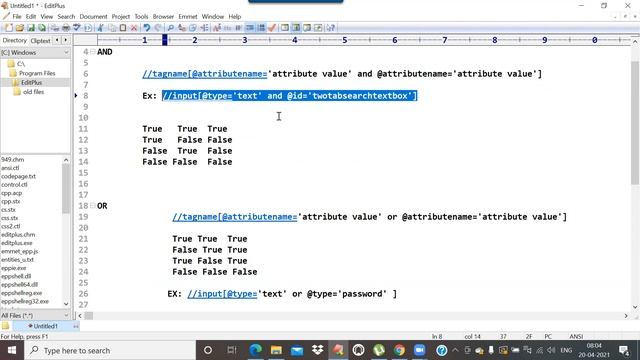This screenshot has width=640, height=360.
Task: Open the Project menu
Action: (121, 16)
